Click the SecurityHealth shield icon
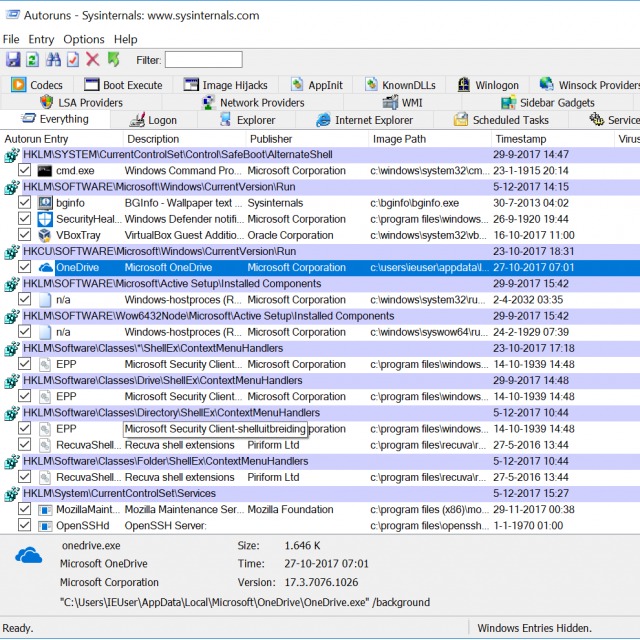 [x=44, y=219]
